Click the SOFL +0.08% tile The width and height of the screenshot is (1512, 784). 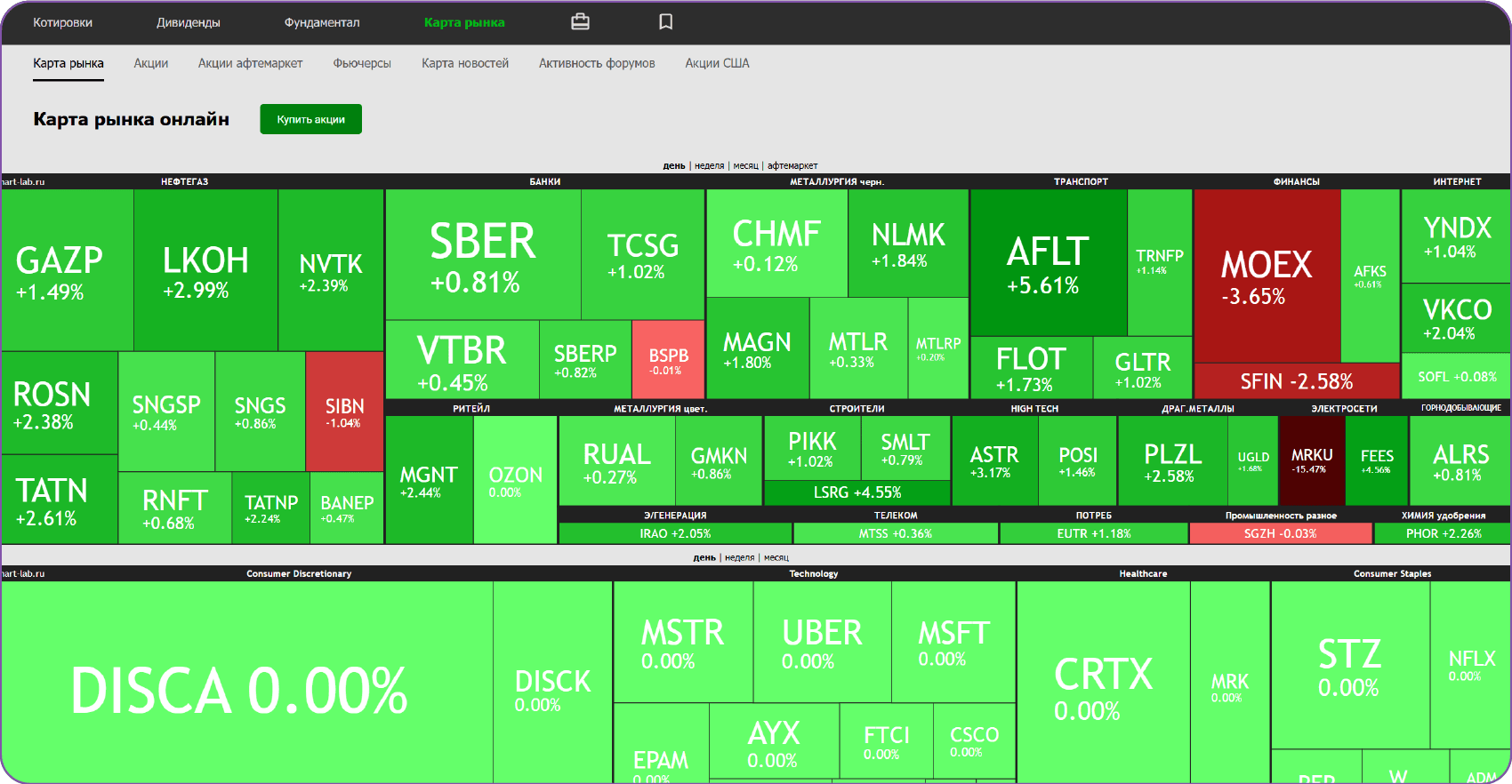1456,376
